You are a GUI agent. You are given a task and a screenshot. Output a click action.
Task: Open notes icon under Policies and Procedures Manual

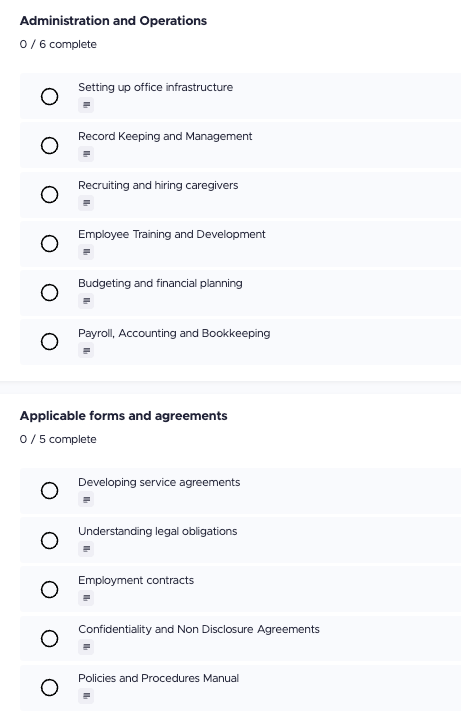point(86,696)
